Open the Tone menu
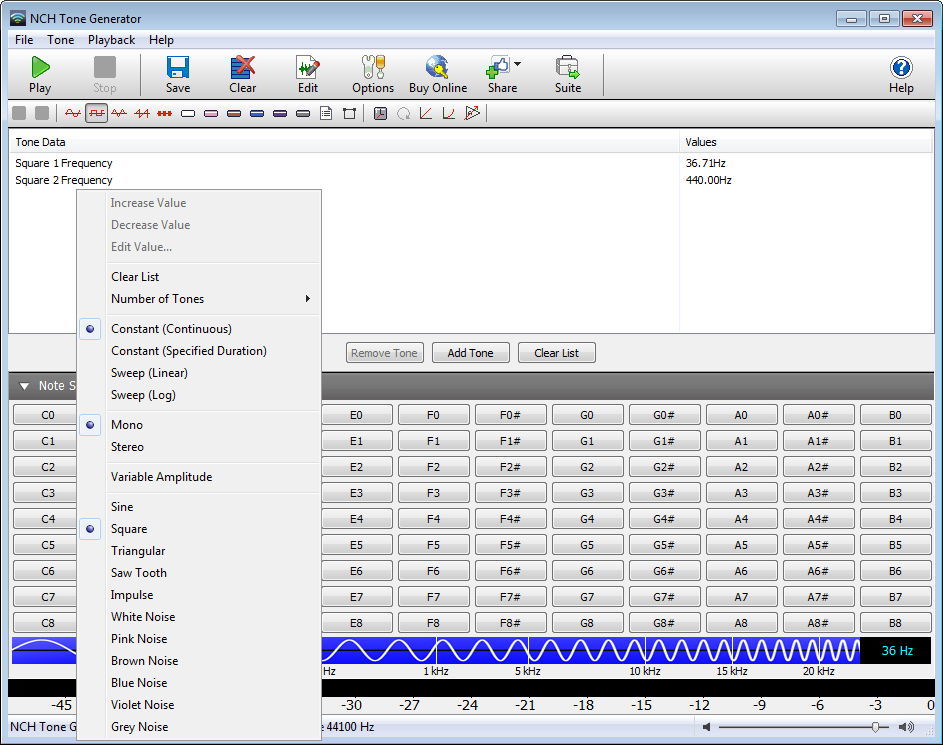This screenshot has width=943, height=745. [x=61, y=40]
